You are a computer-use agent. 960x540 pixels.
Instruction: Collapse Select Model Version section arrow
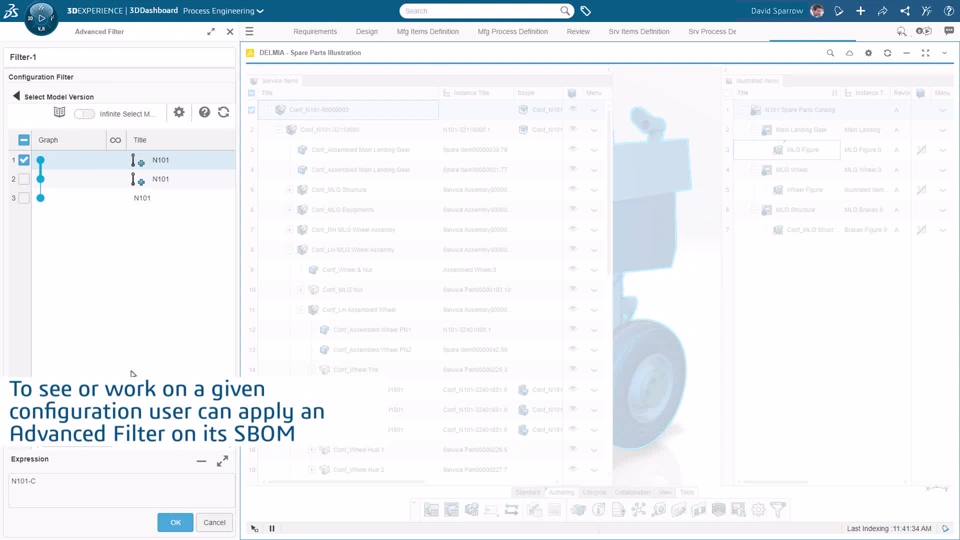tap(17, 96)
